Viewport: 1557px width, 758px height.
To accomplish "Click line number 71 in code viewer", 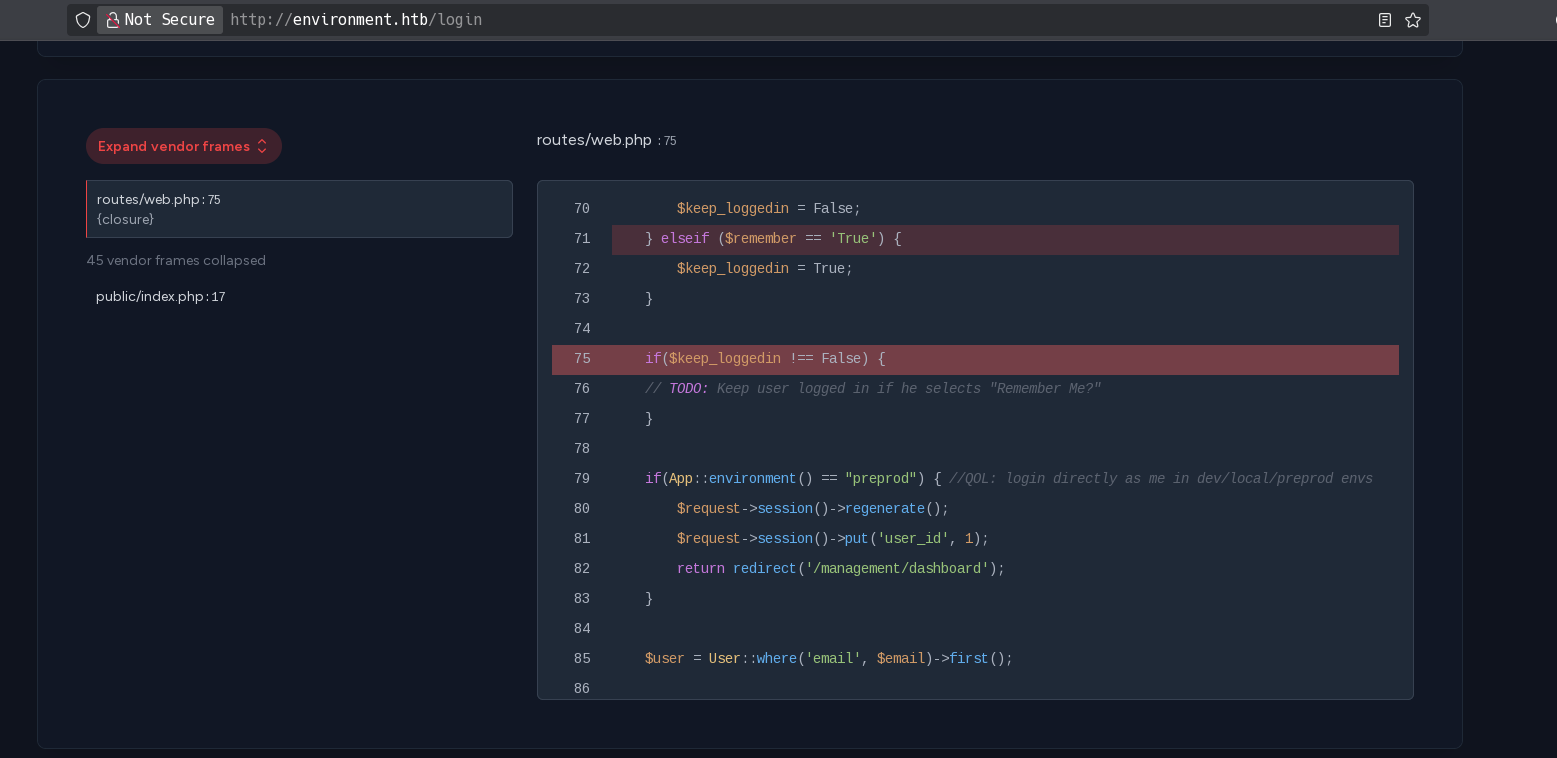I will [582, 239].
